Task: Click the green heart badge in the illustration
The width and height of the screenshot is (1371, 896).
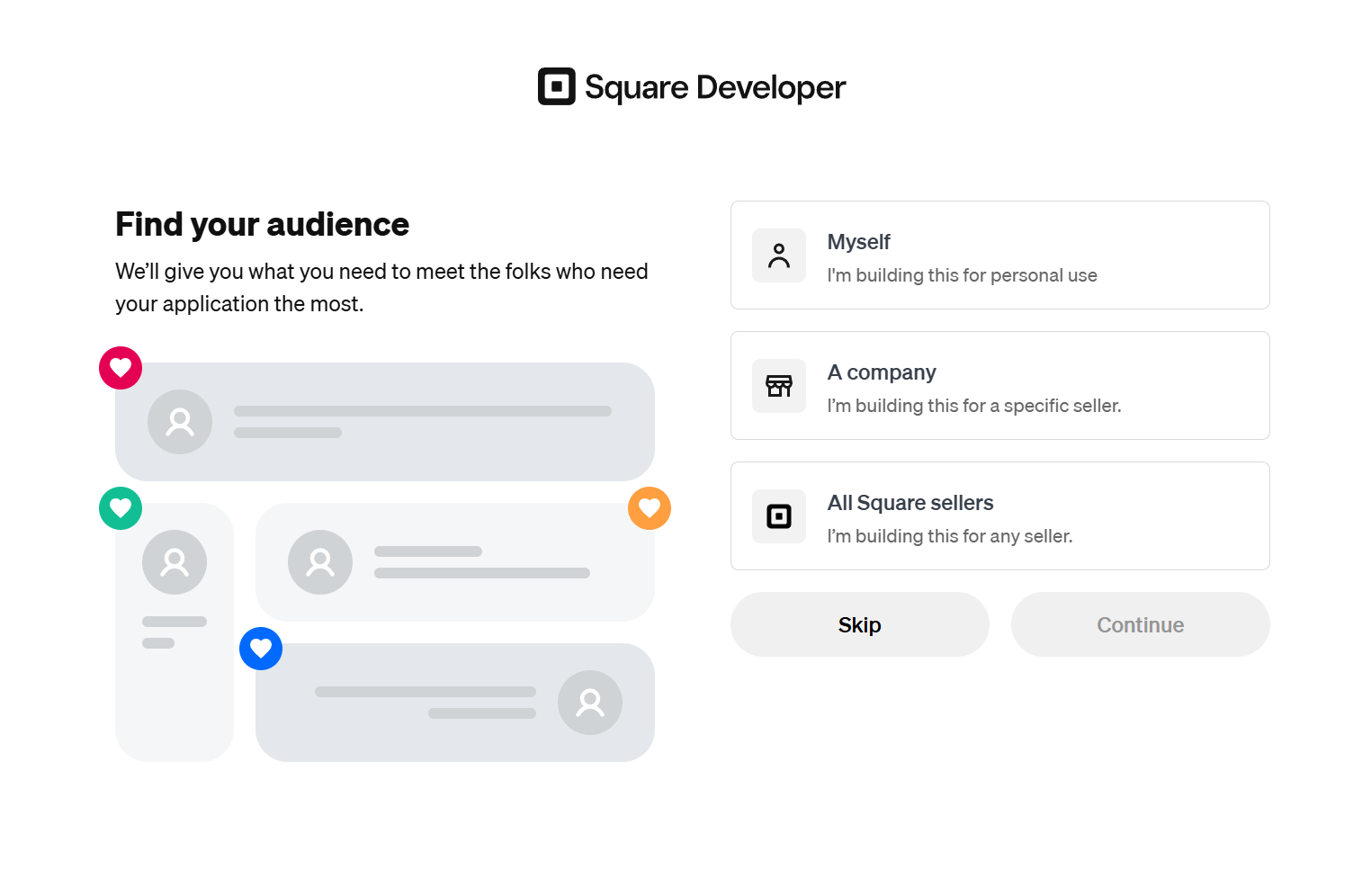Action: (x=121, y=508)
